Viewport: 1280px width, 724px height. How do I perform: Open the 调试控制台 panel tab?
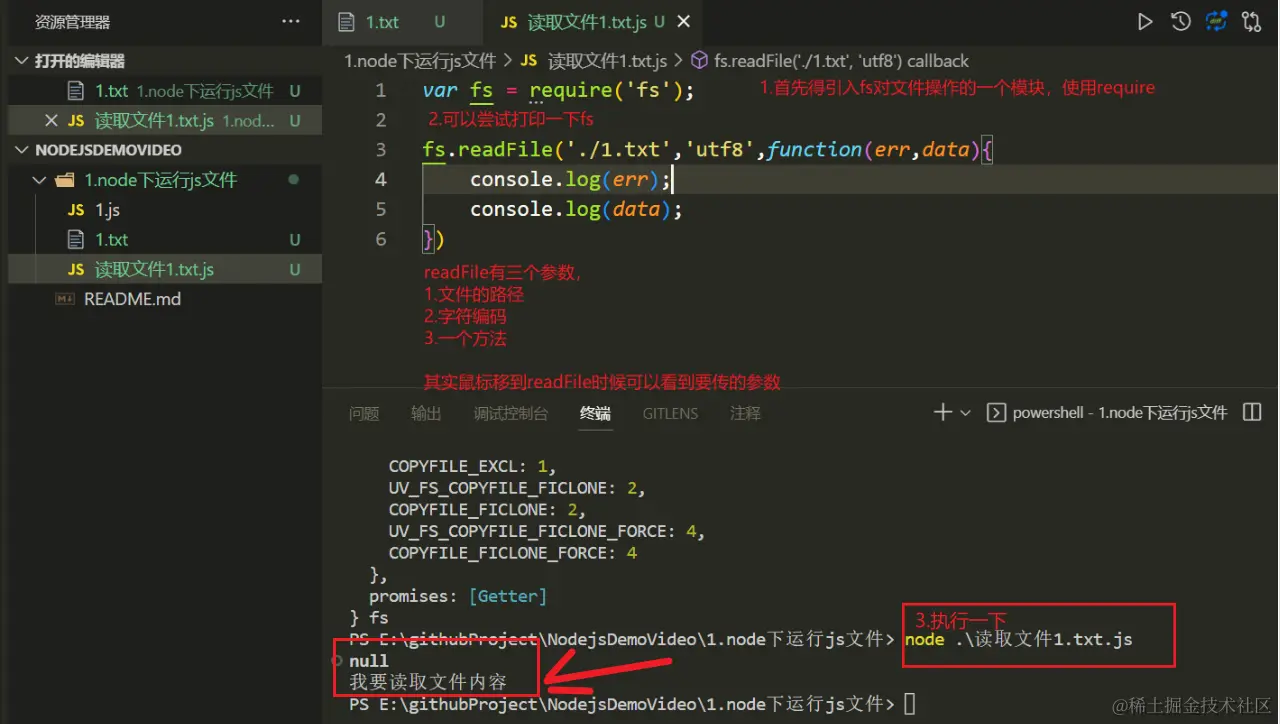511,413
